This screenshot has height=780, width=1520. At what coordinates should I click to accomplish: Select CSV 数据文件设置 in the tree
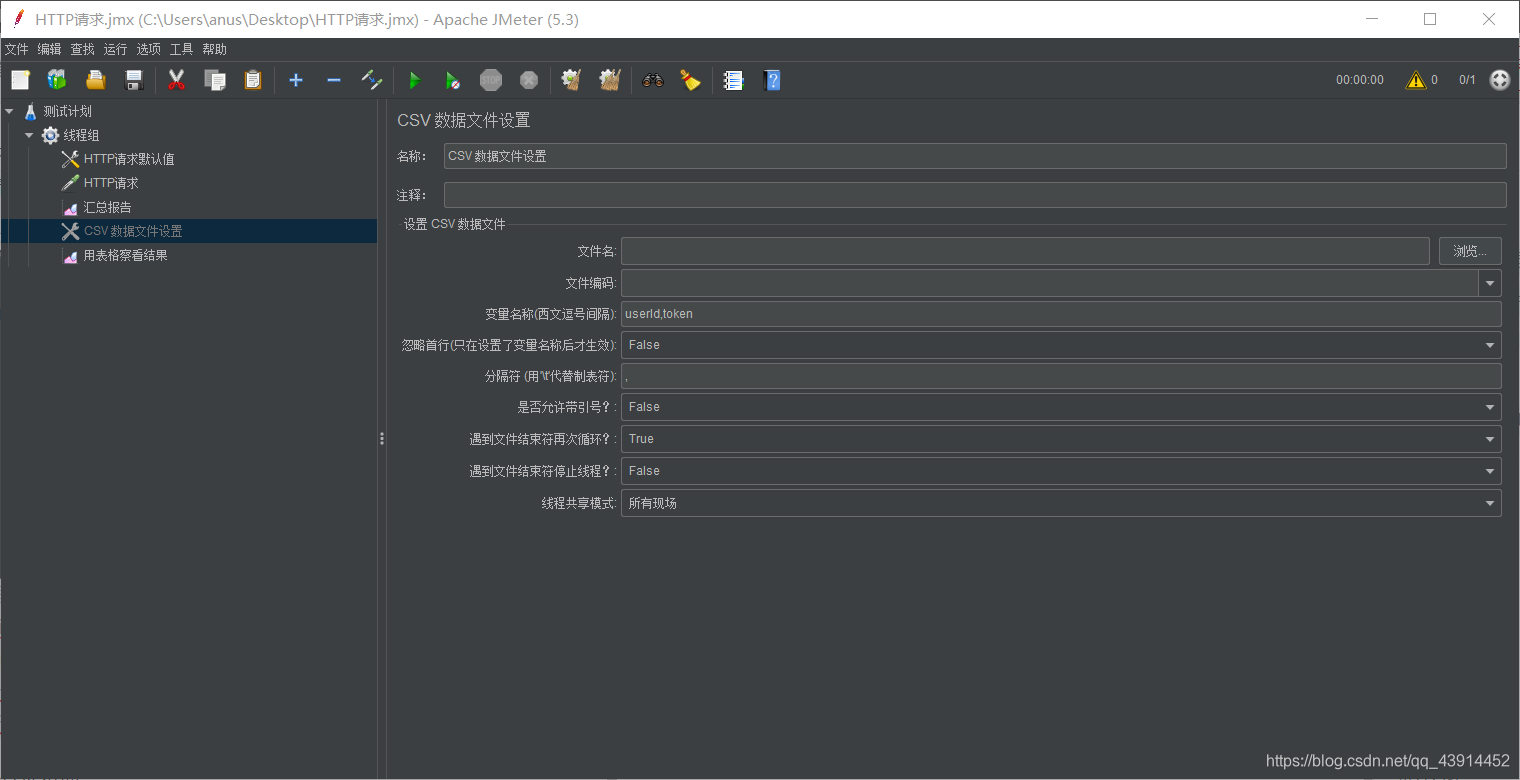[x=133, y=231]
